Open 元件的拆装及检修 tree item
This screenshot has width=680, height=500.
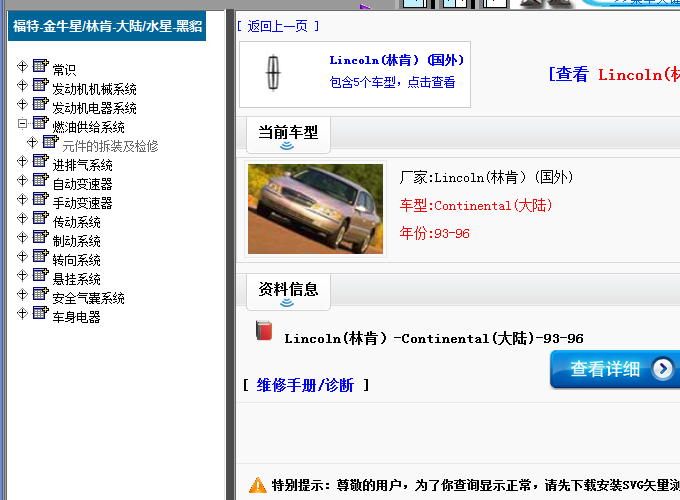110,146
